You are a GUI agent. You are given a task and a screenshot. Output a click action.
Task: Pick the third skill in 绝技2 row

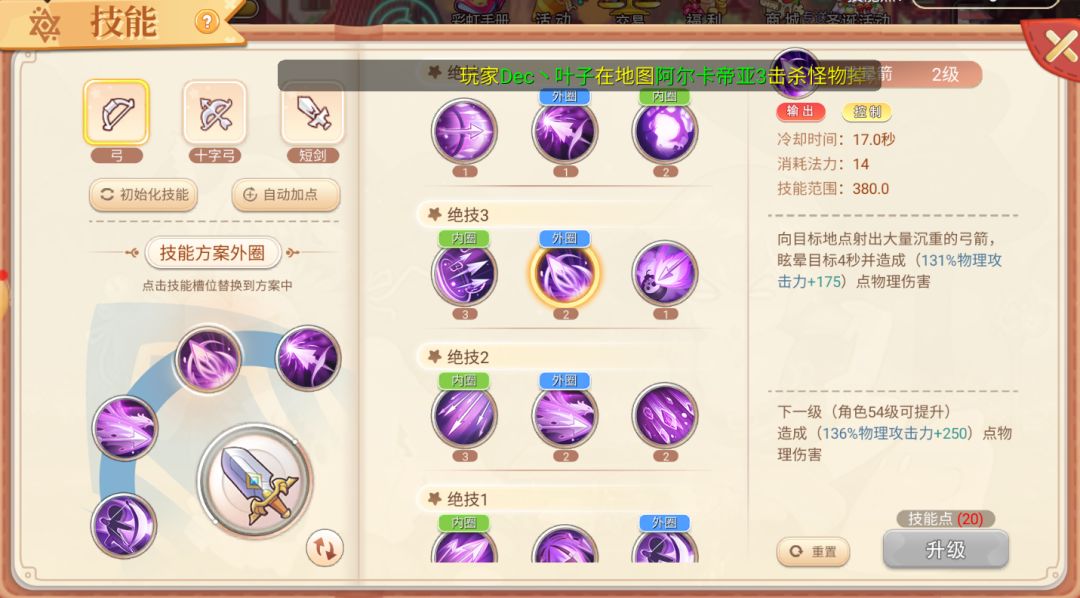(x=665, y=416)
